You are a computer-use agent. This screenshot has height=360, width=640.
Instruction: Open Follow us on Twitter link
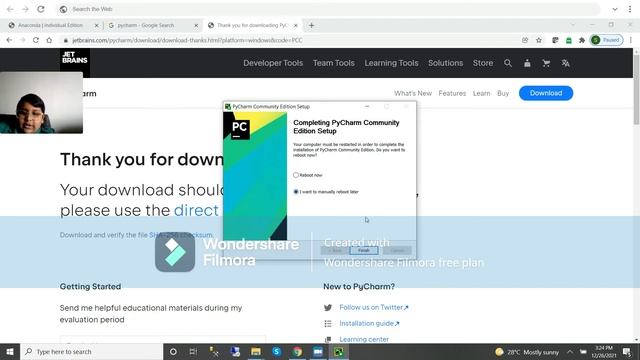pyautogui.click(x=373, y=307)
